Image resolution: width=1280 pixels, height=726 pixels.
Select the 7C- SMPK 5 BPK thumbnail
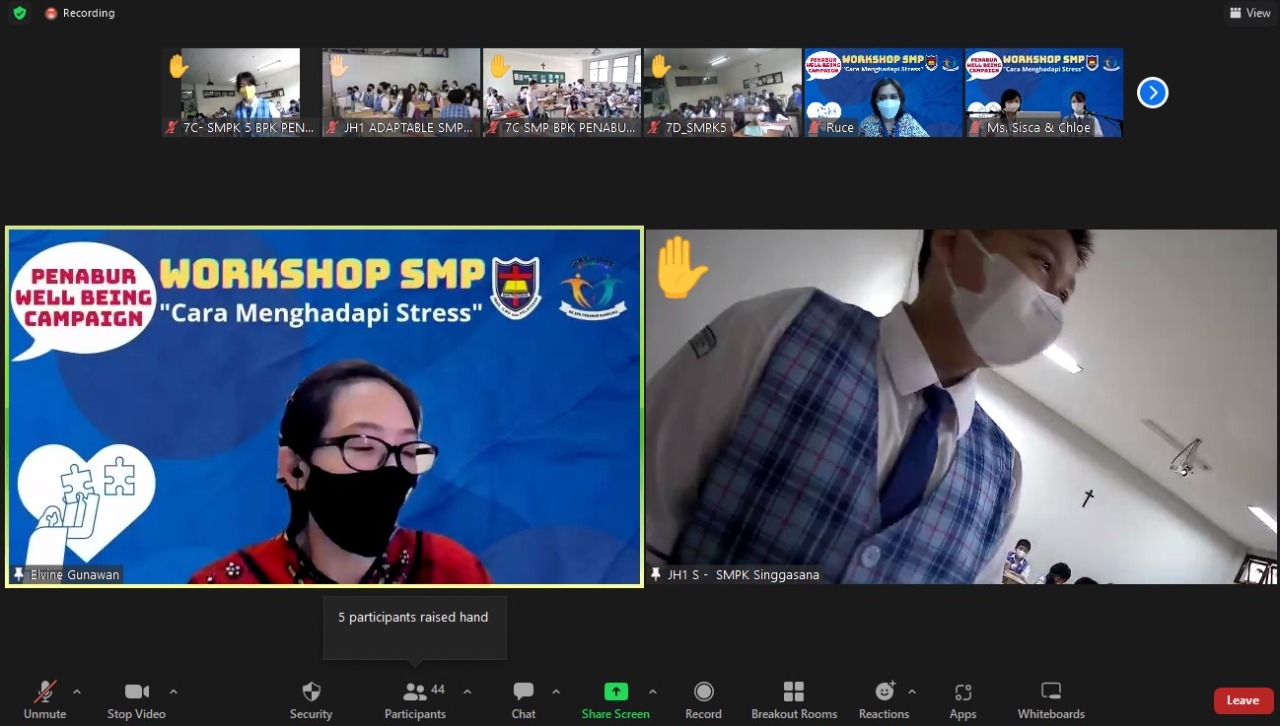coord(240,92)
